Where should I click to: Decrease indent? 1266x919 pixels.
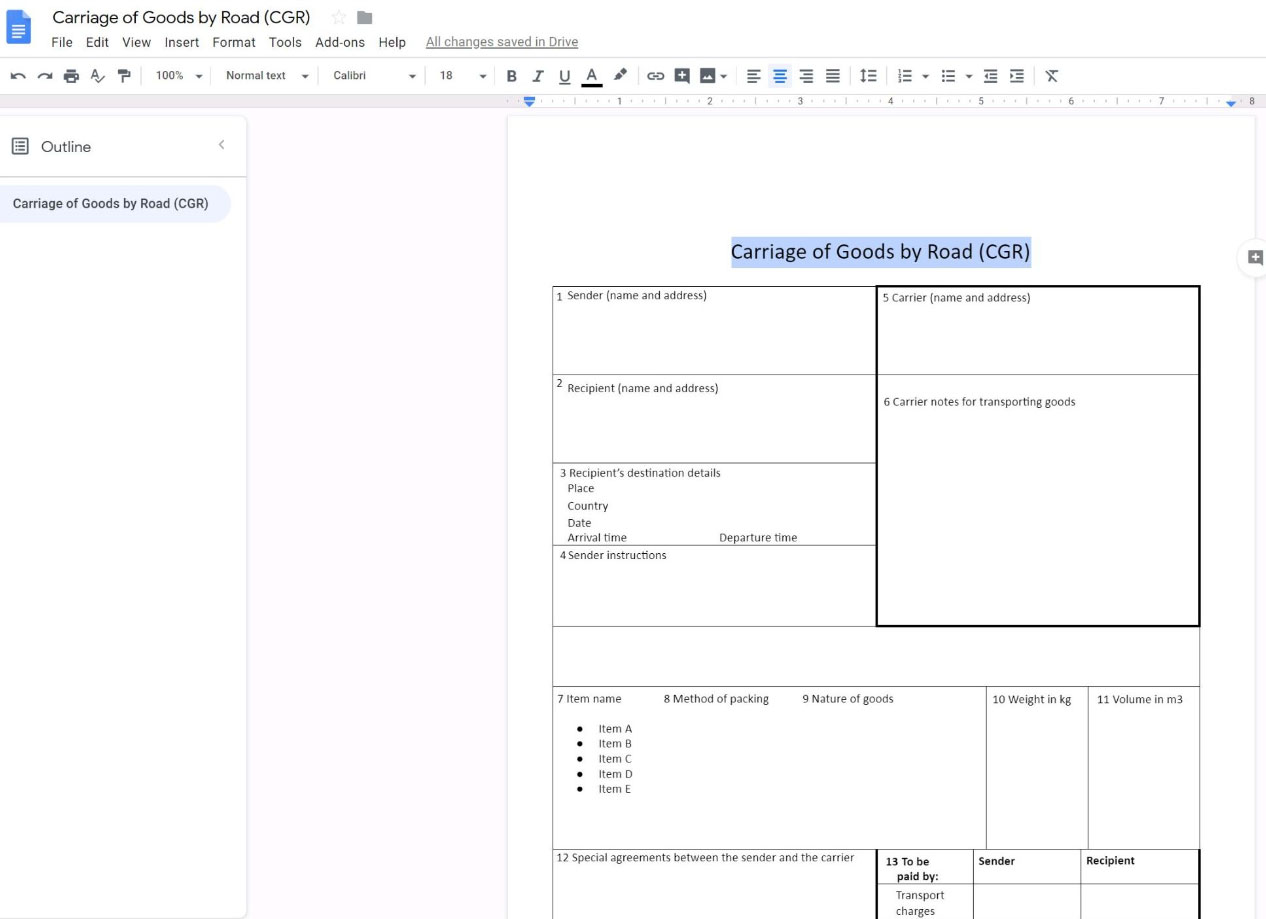pyautogui.click(x=990, y=76)
